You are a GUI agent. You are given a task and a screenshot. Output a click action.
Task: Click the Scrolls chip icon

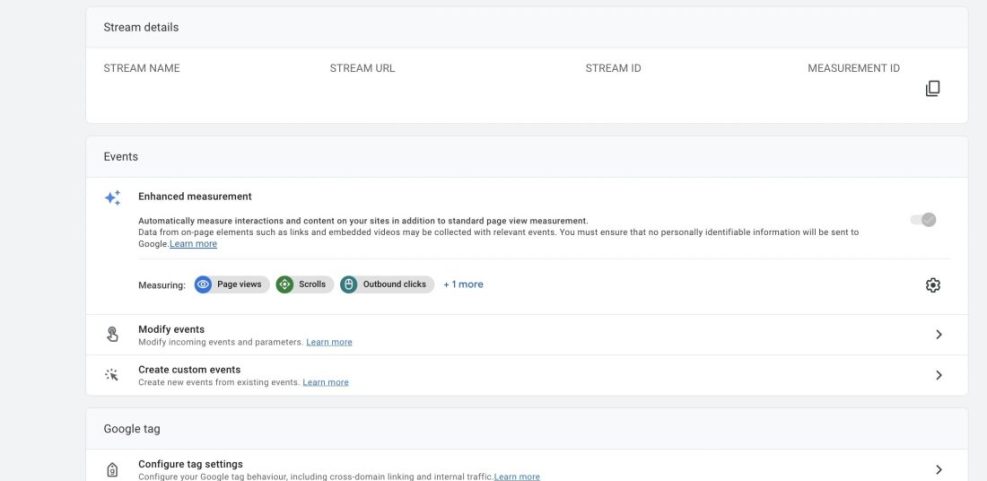285,285
